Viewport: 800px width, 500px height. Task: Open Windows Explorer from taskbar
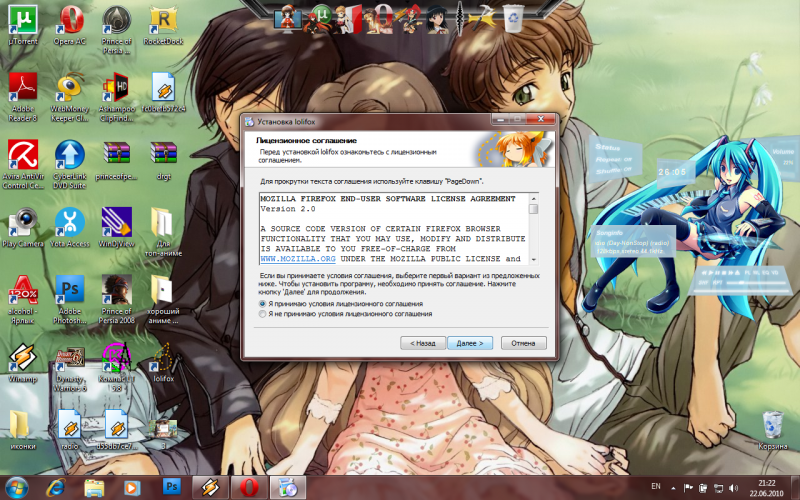[x=94, y=488]
